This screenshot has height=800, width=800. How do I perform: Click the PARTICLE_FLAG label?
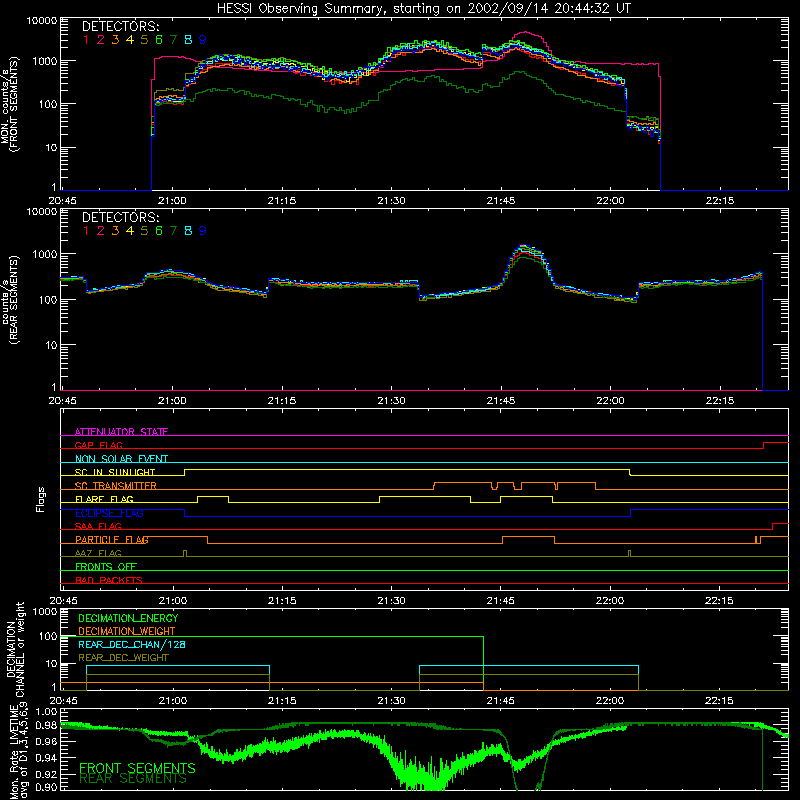click(x=112, y=539)
